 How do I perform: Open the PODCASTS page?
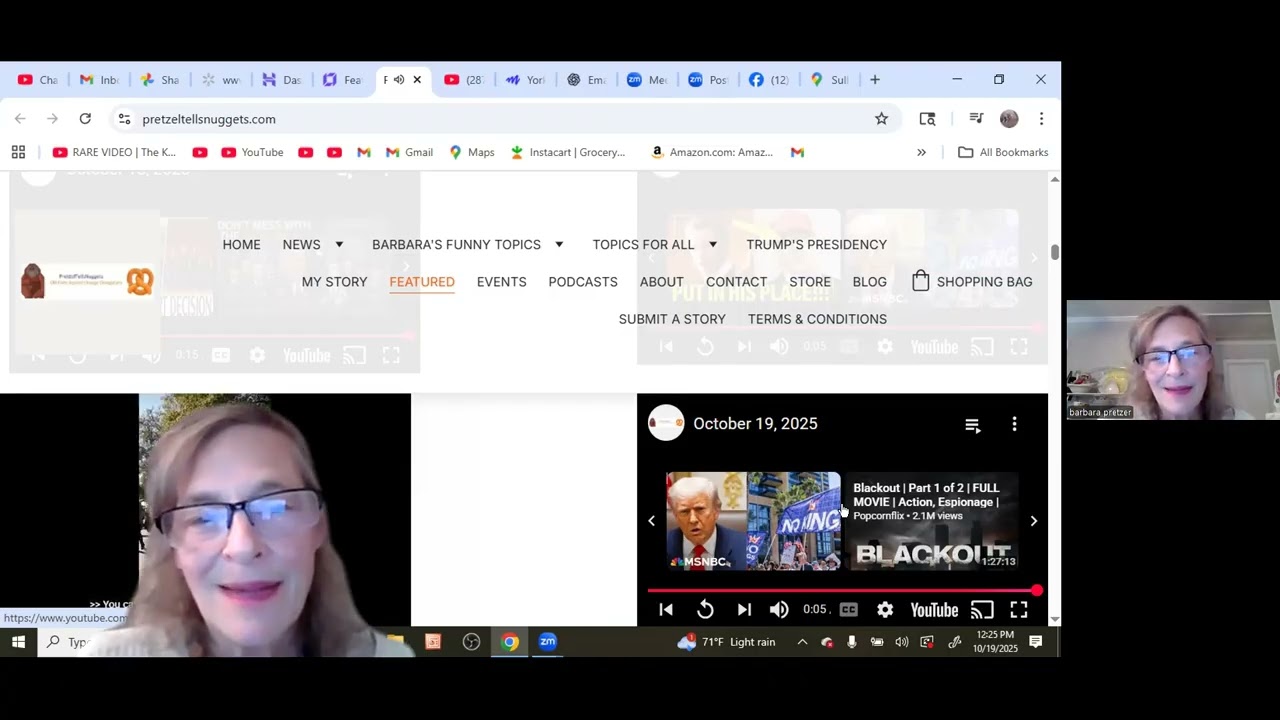coord(583,282)
